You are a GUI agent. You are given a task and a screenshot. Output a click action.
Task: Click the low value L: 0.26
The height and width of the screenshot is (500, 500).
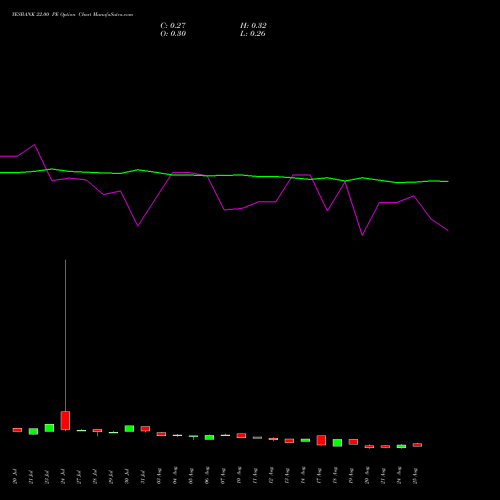(253, 33)
